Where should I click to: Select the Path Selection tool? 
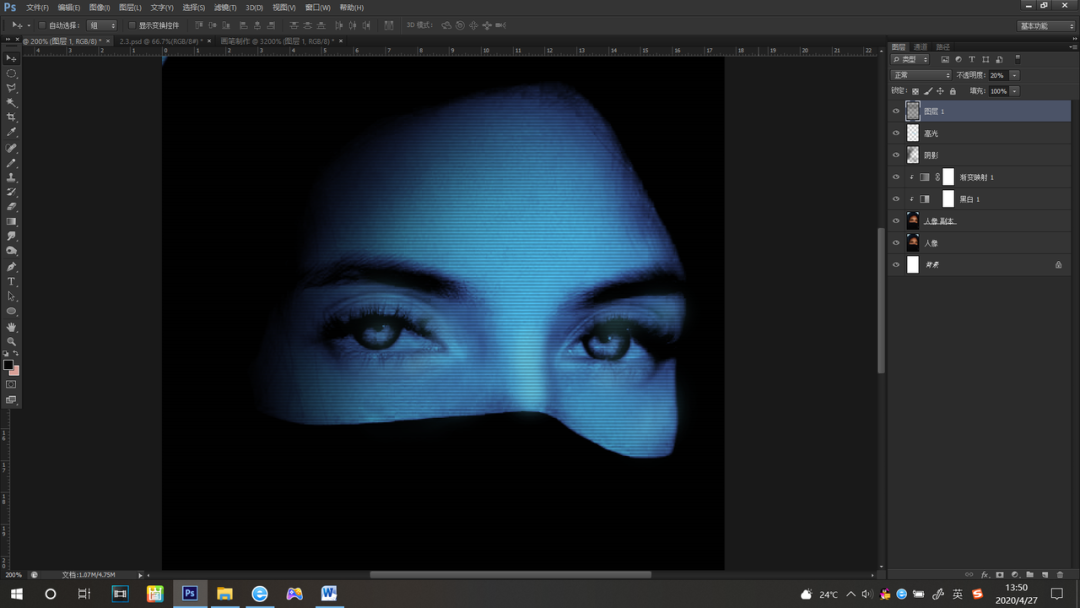click(x=11, y=297)
